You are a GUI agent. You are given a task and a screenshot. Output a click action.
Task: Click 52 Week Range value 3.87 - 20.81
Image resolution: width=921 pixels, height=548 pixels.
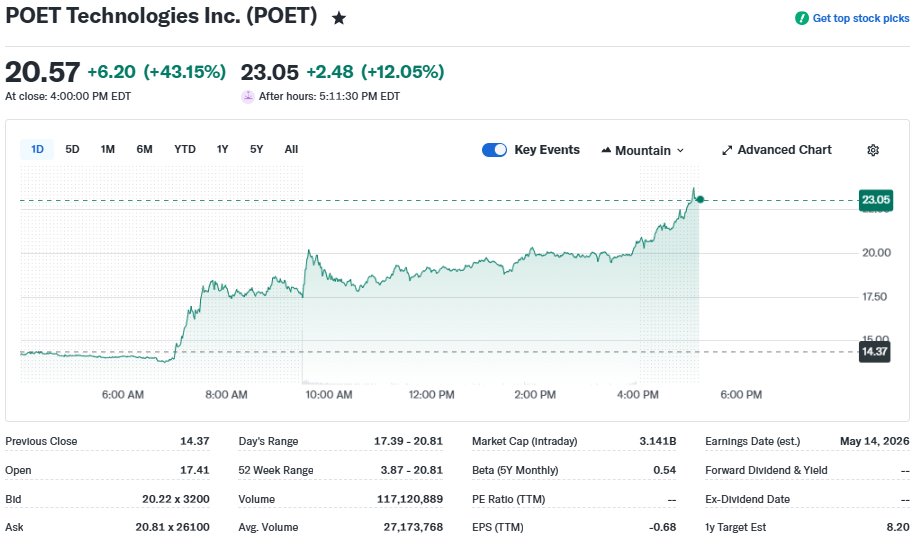411,470
